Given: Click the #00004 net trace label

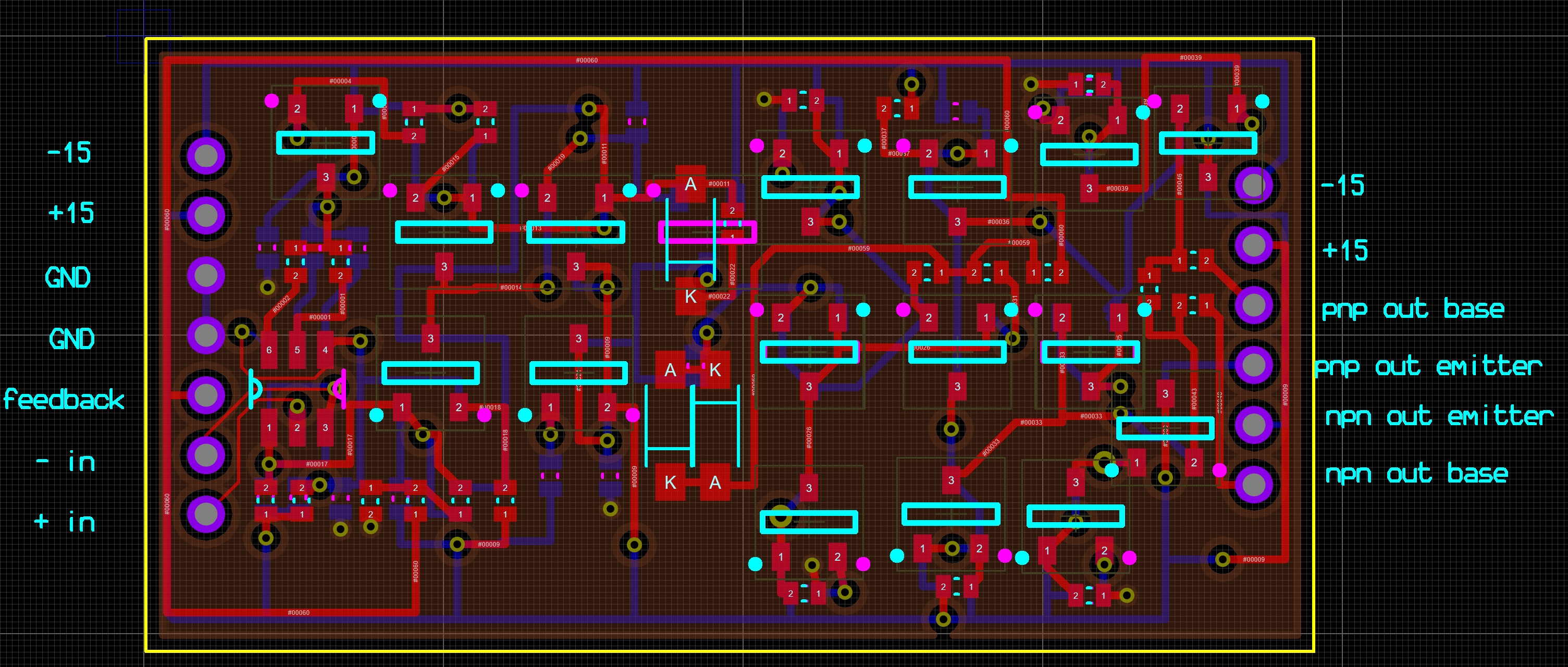Looking at the screenshot, I should 340,81.
